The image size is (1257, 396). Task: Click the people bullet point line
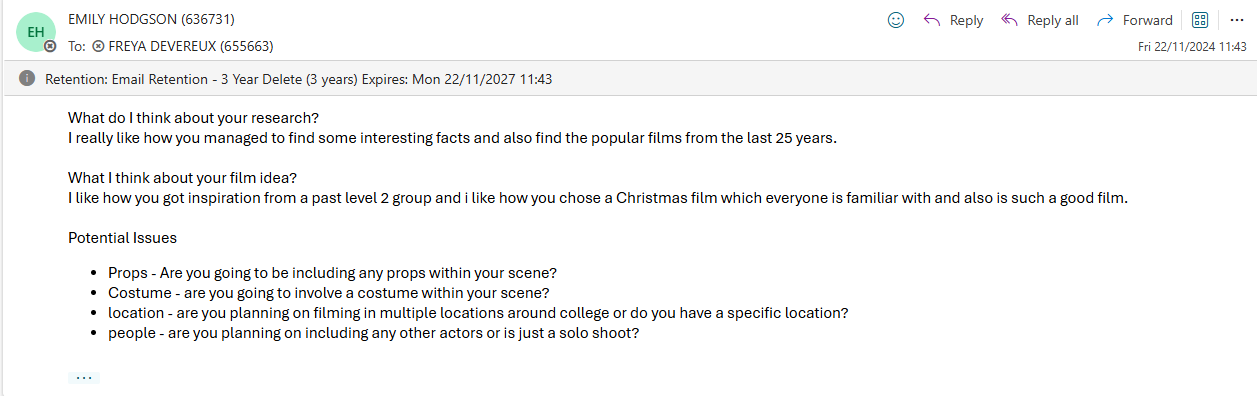pos(373,332)
